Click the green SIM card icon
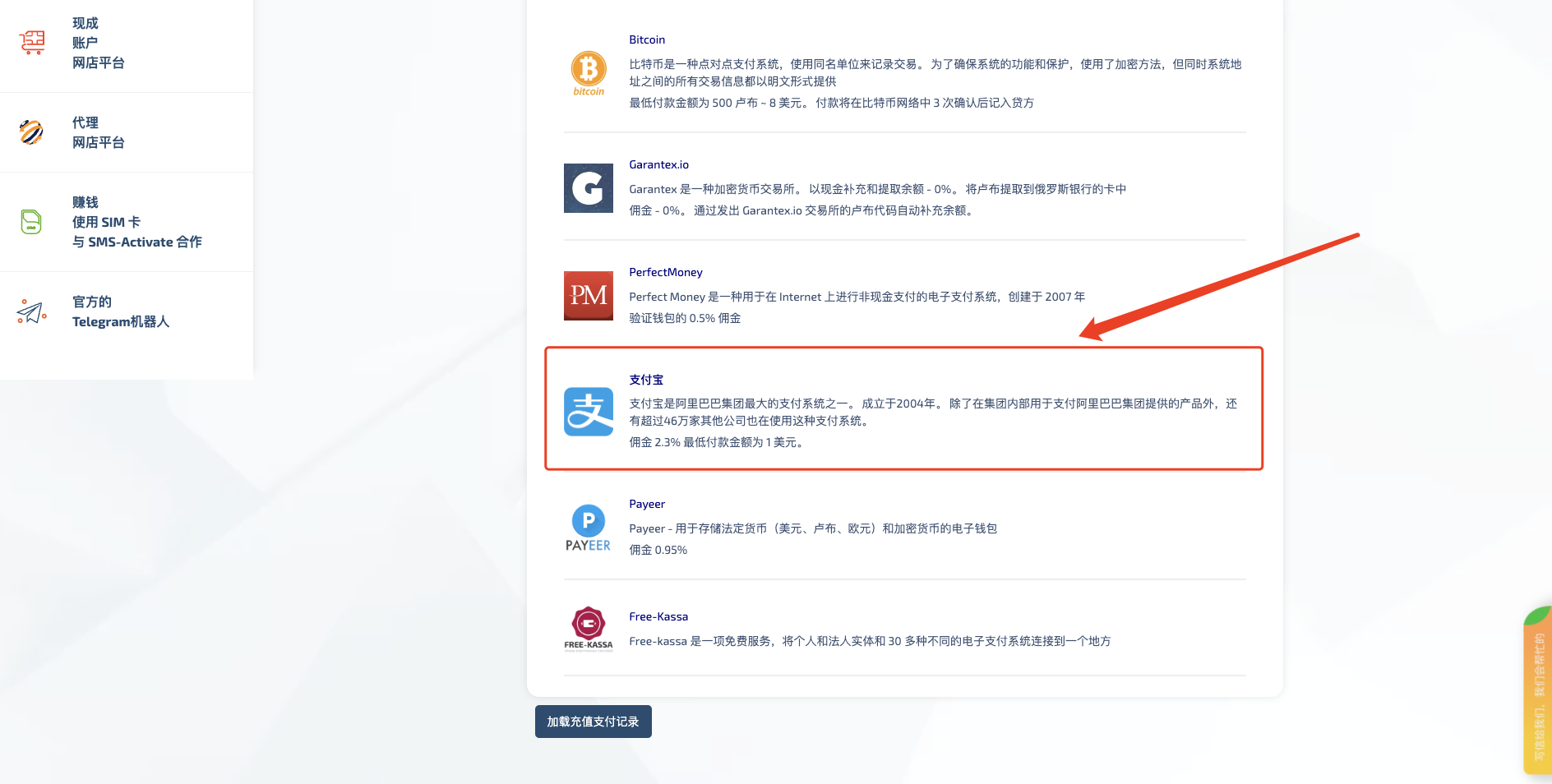Screen dimensions: 1552x784 pos(32,222)
